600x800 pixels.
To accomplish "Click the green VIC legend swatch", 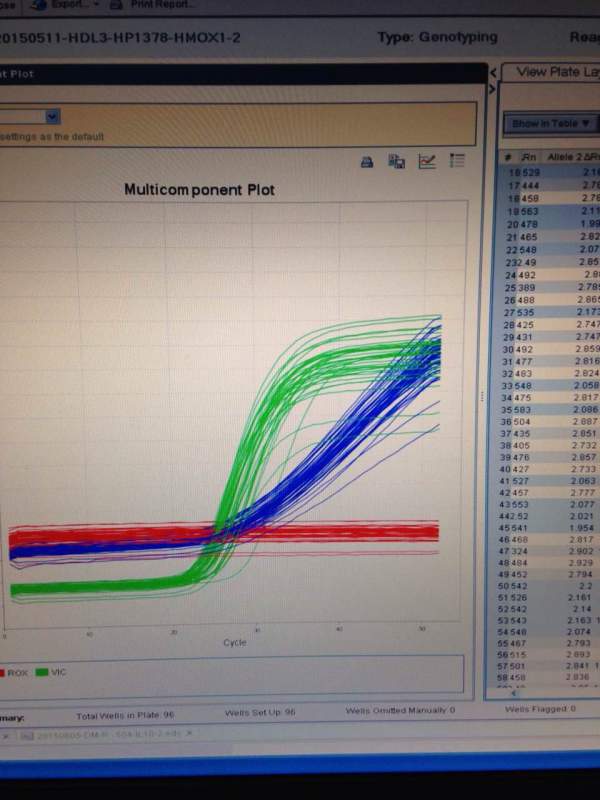I will (41, 672).
